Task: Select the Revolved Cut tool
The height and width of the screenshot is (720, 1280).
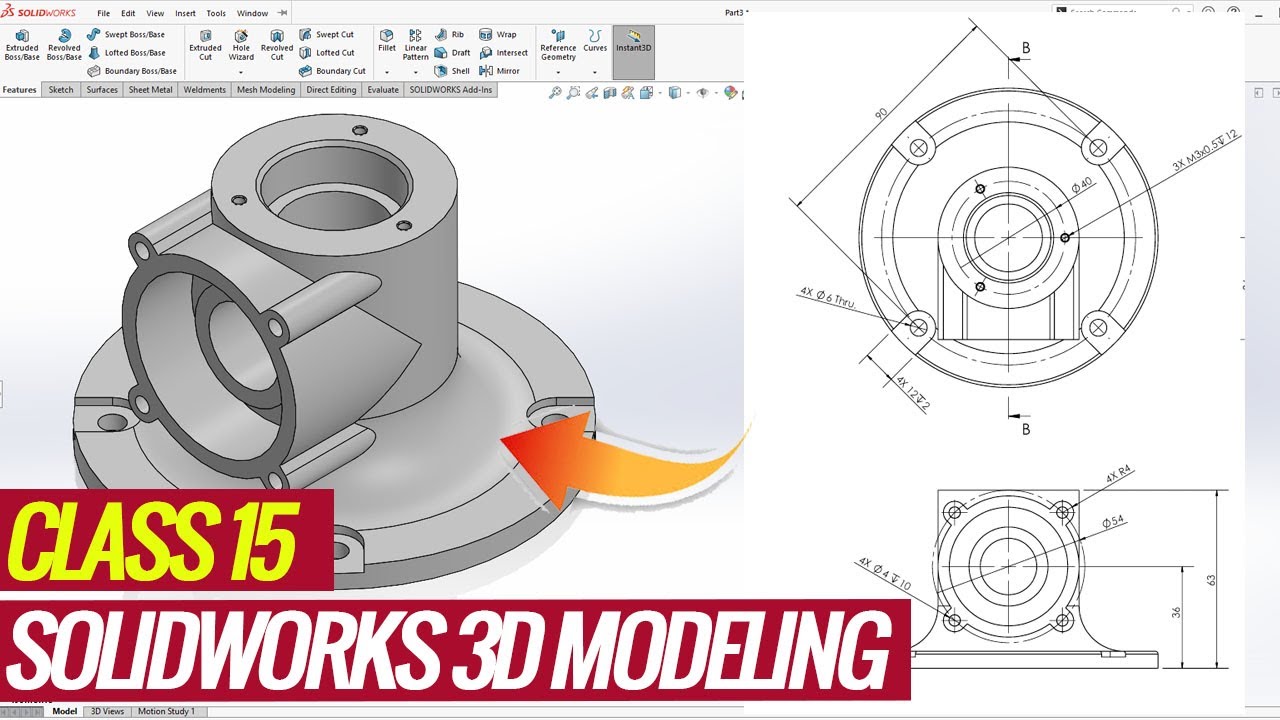Action: coord(277,45)
